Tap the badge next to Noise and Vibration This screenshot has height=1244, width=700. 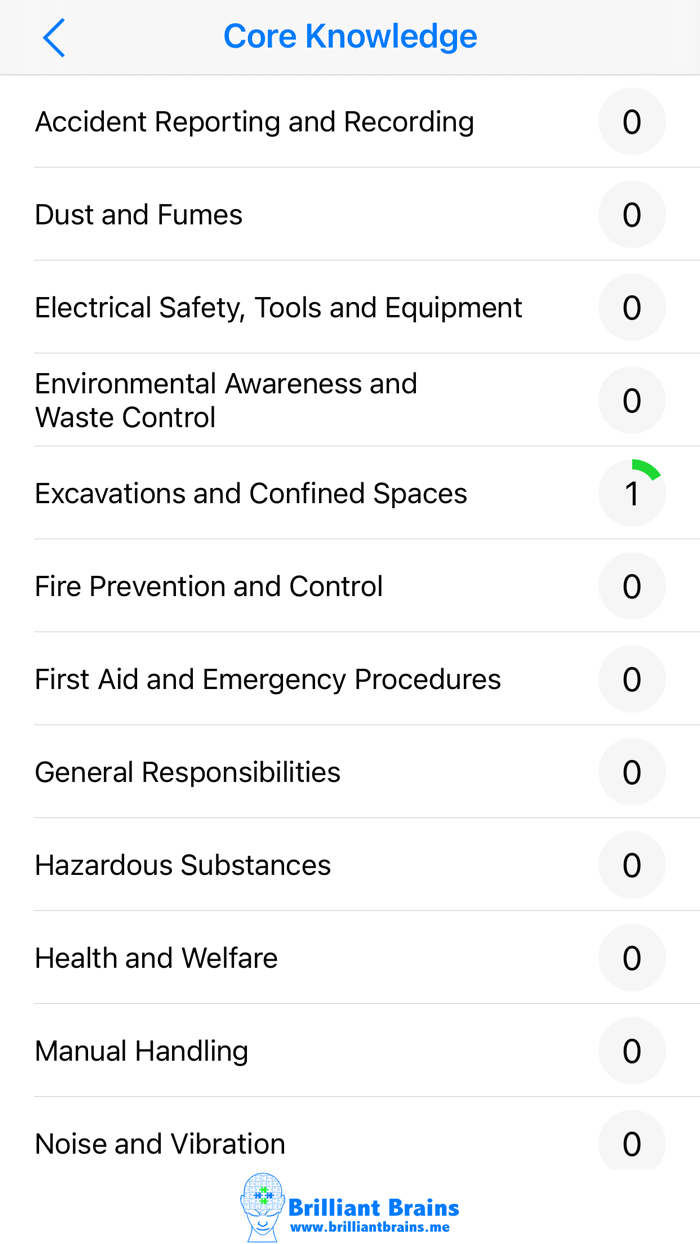(x=631, y=1143)
